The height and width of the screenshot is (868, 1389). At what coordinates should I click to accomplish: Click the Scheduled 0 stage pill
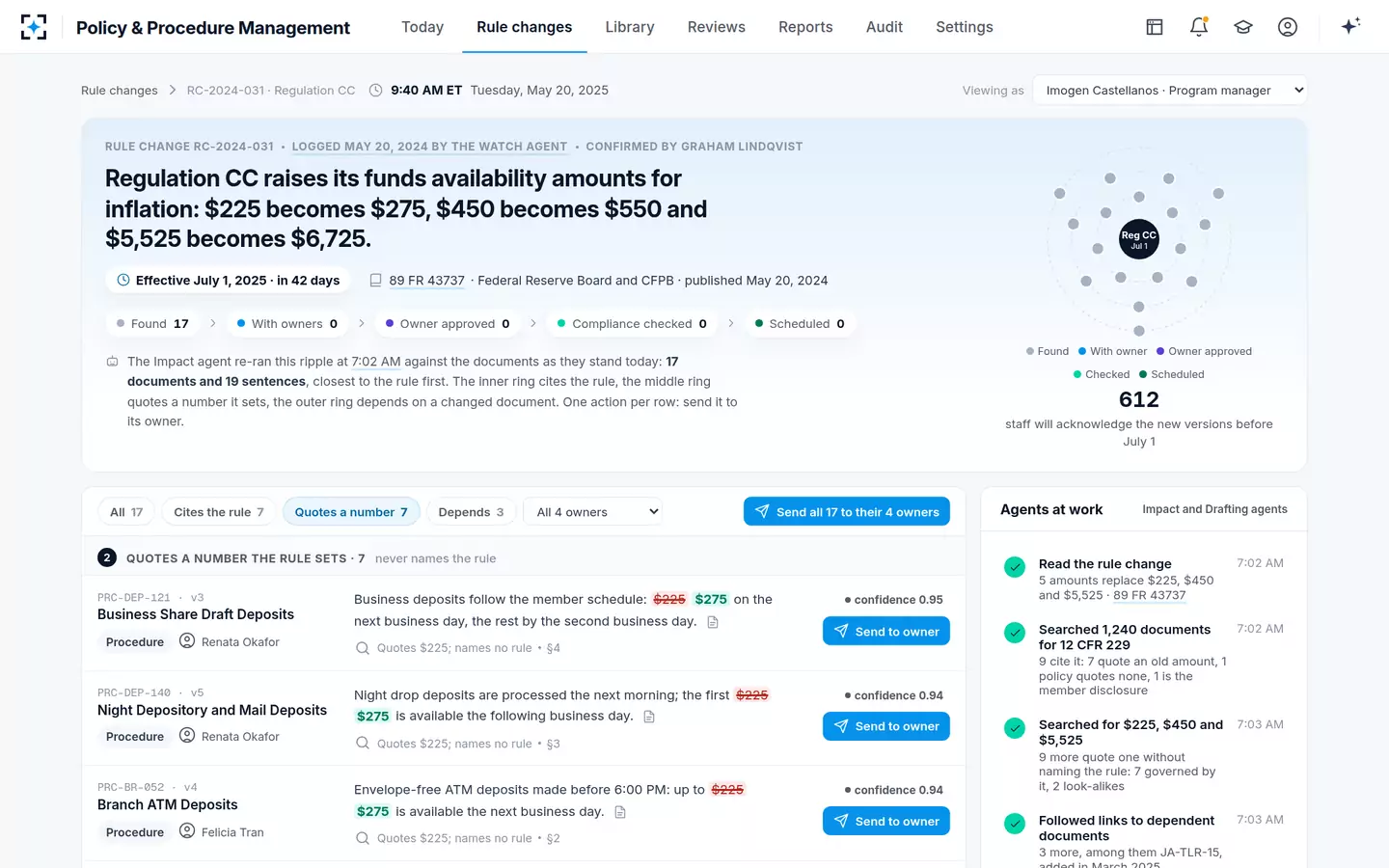click(800, 324)
